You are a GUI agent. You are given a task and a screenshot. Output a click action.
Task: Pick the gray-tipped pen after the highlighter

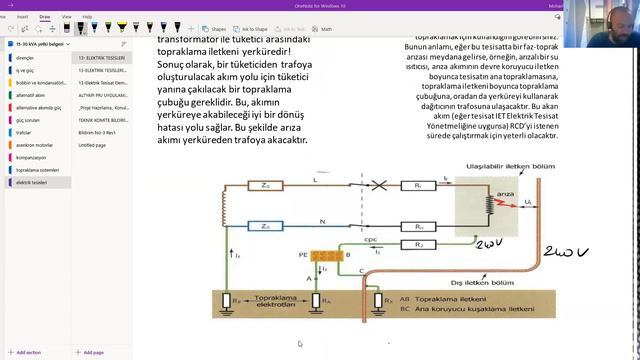[136, 28]
